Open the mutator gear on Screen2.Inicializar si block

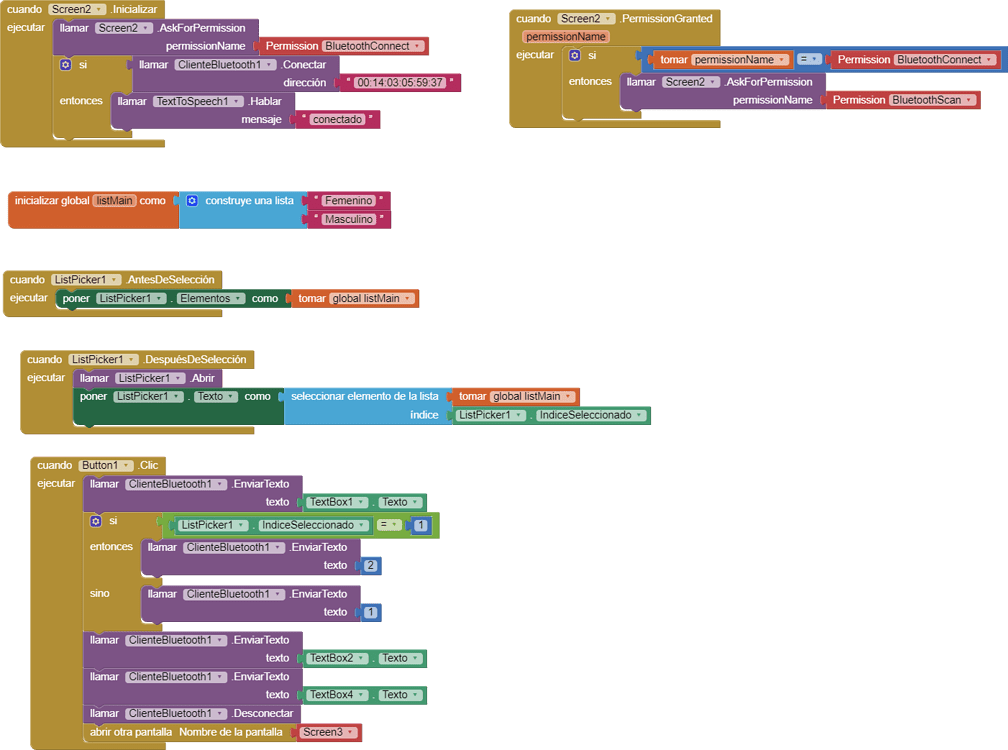point(65,64)
